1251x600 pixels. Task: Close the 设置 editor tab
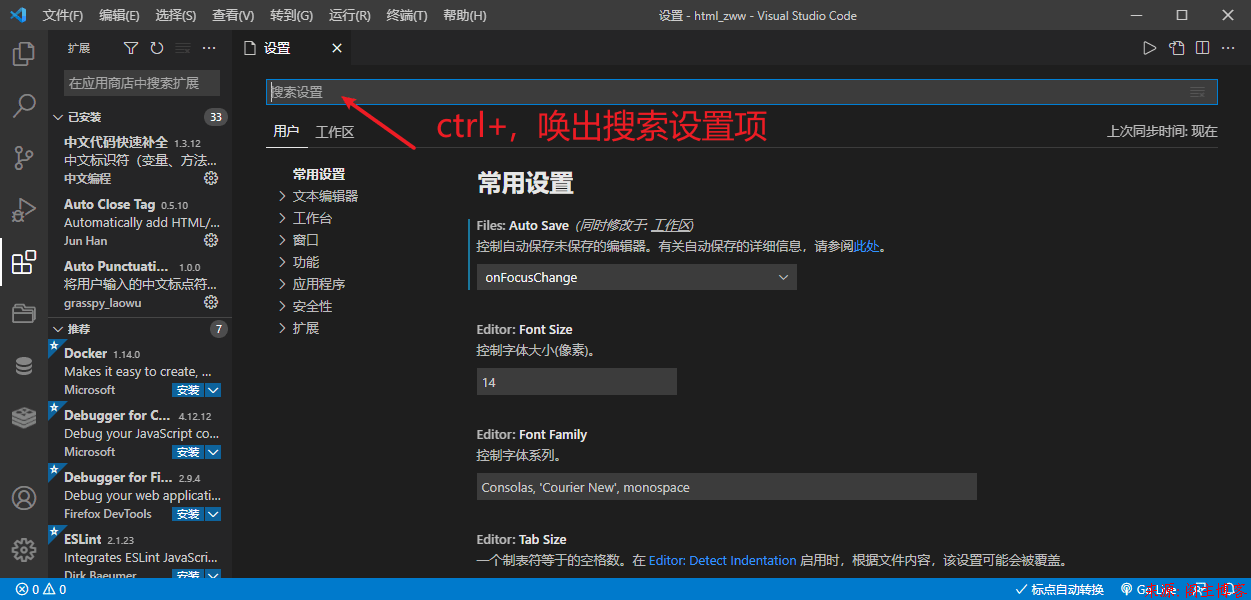337,48
